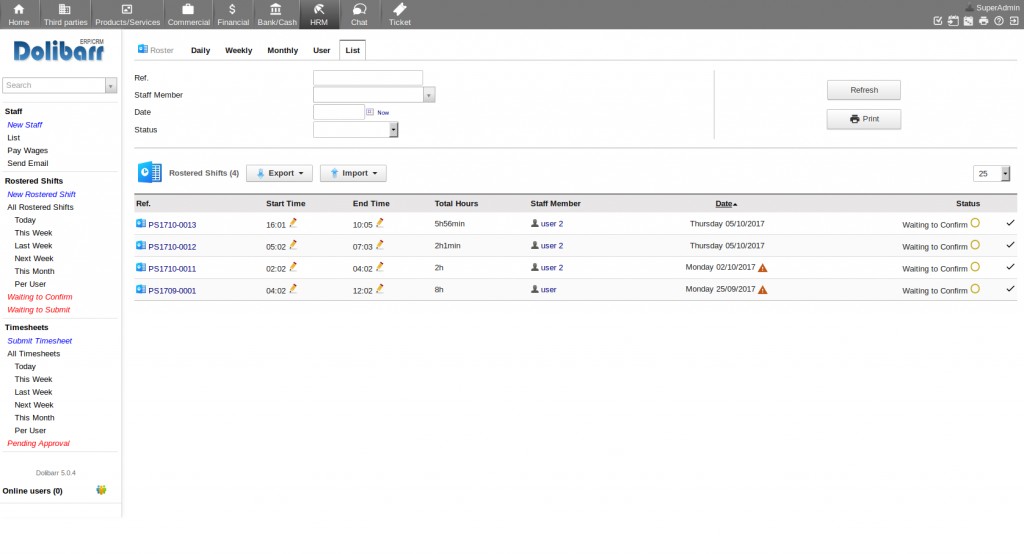The width and height of the screenshot is (1024, 554).
Task: Click warning triangle on Monday 25/09/2017
Action: pyautogui.click(x=763, y=289)
